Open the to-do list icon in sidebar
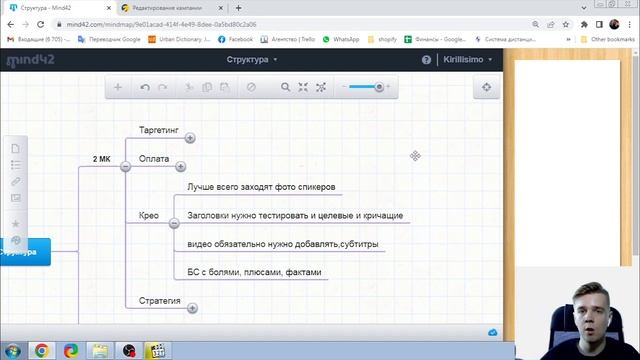640x360 pixels. click(x=16, y=165)
